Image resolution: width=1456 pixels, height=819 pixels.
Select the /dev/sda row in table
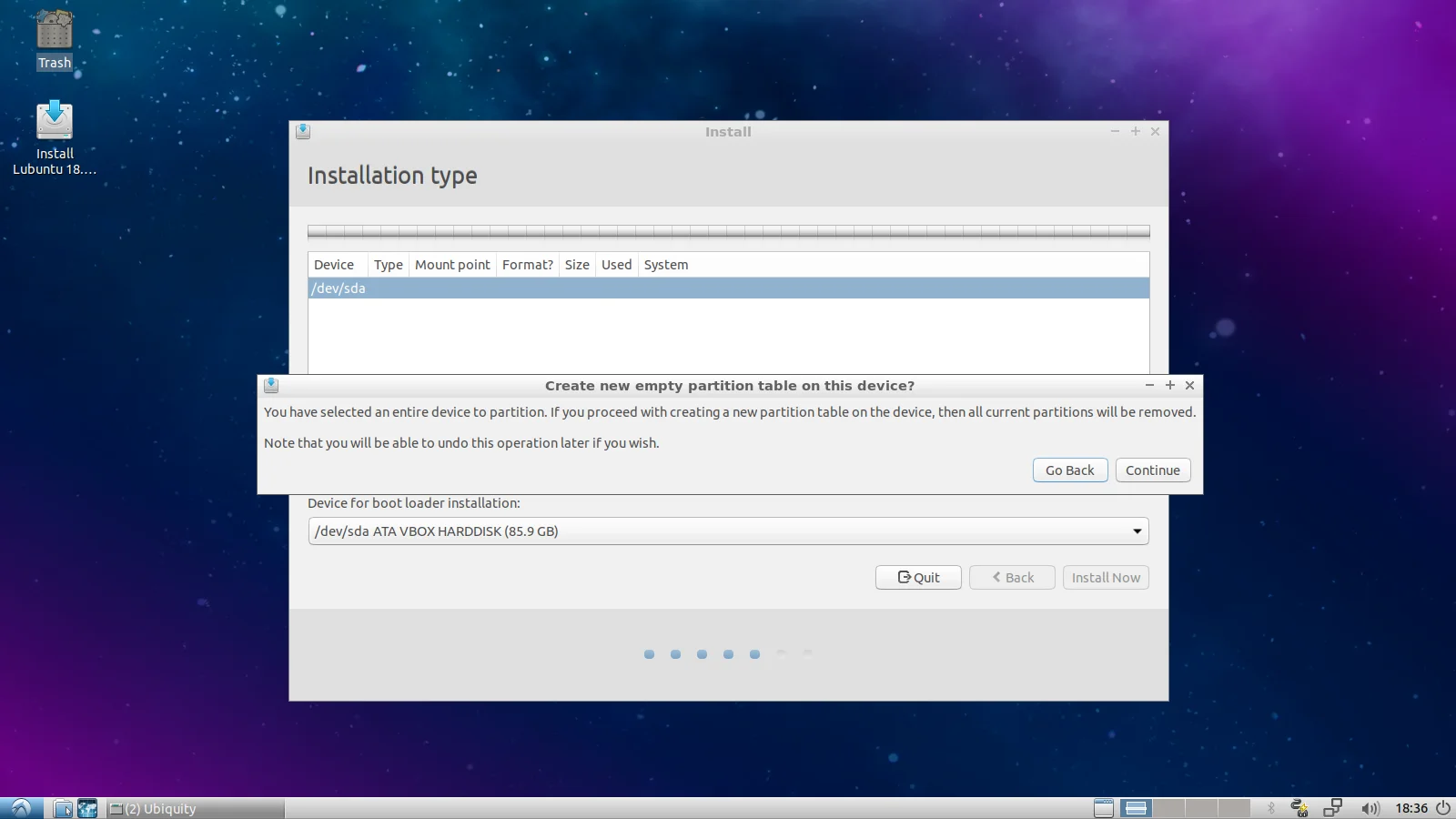pyautogui.click(x=728, y=288)
